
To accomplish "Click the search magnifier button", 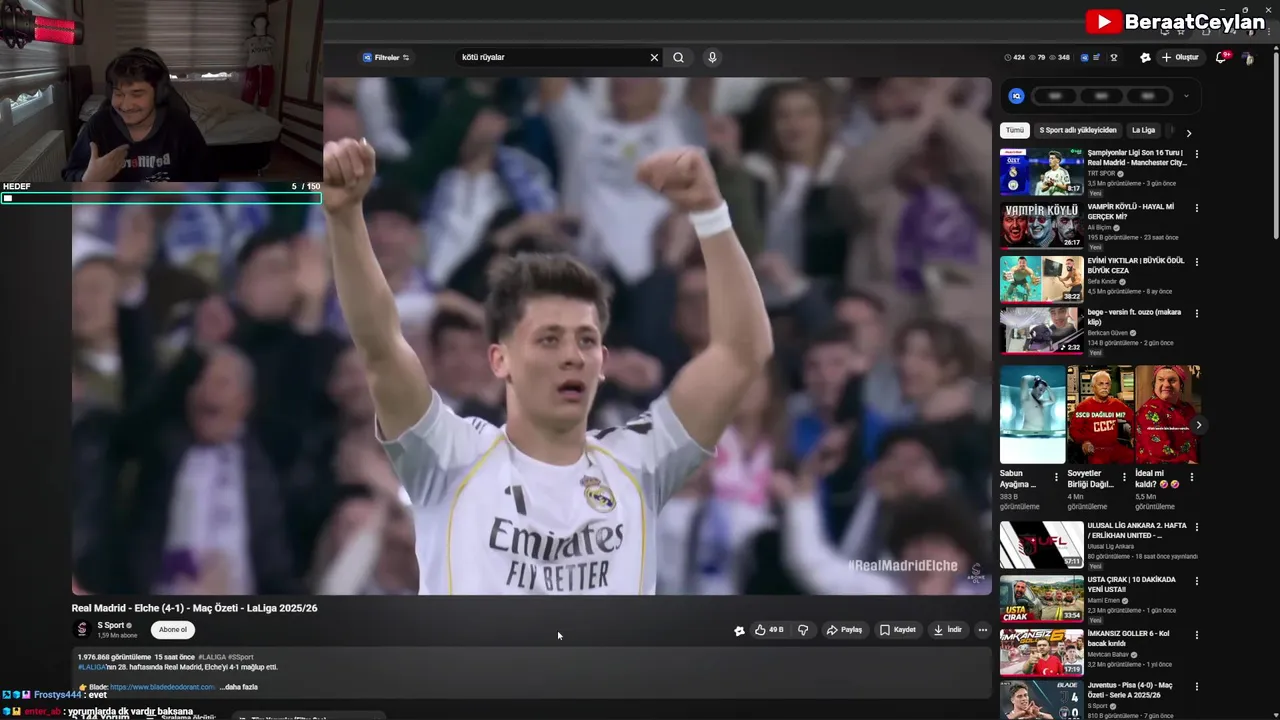I will [678, 58].
